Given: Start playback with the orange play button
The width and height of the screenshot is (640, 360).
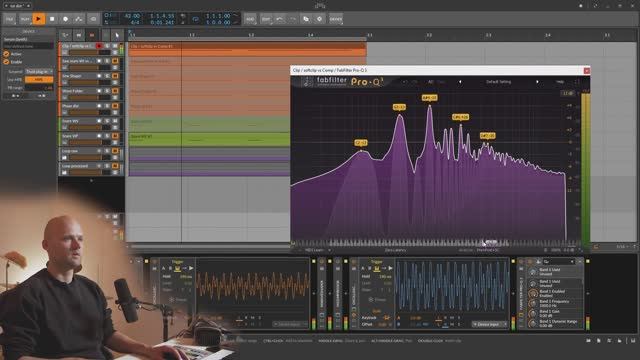Looking at the screenshot, I should [x=38, y=19].
